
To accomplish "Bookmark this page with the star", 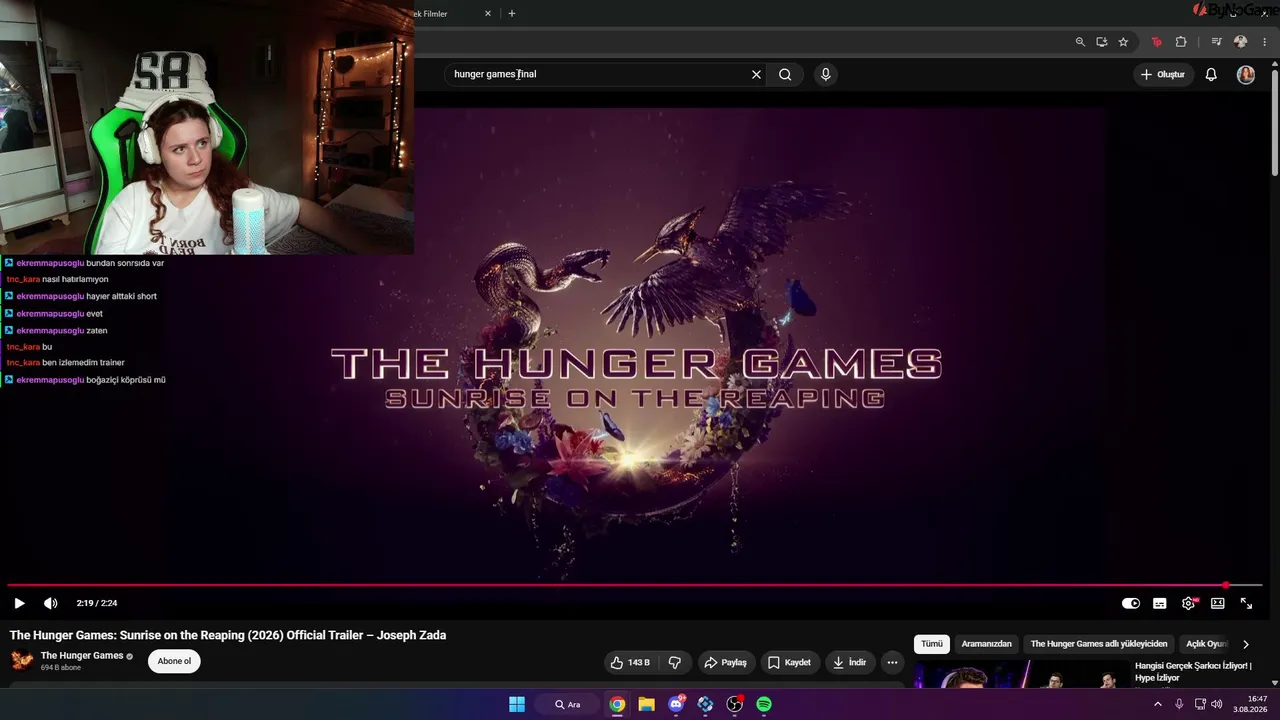I will pyautogui.click(x=1124, y=42).
